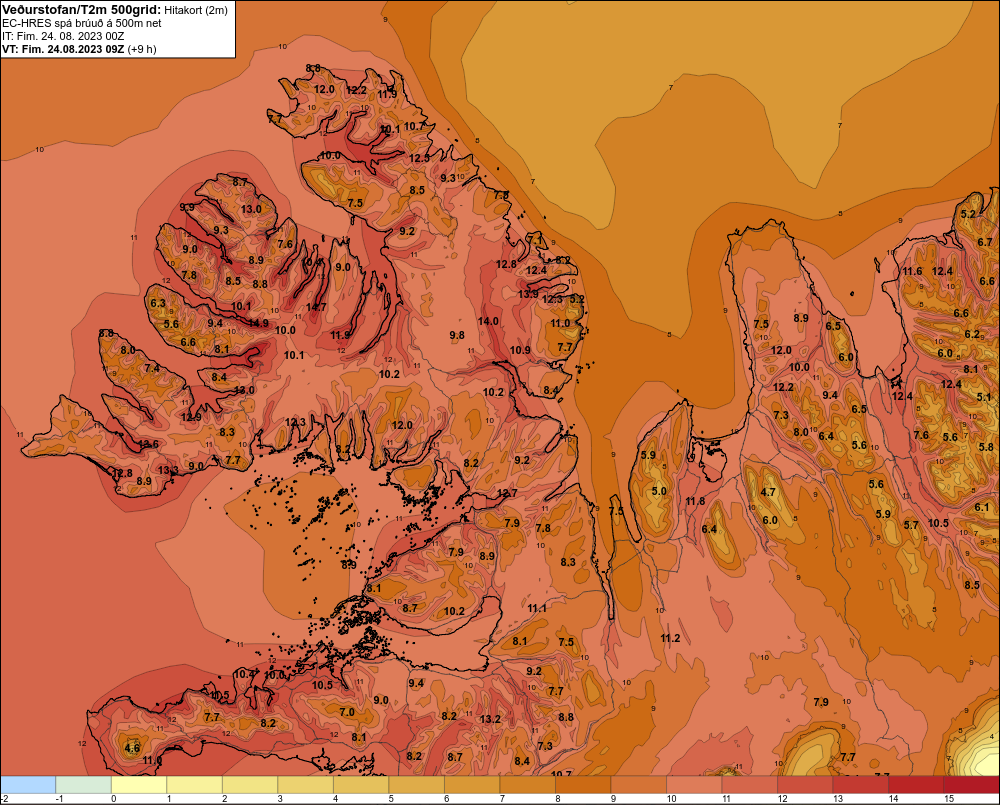Click the temperature value 7.0

[x=346, y=712]
